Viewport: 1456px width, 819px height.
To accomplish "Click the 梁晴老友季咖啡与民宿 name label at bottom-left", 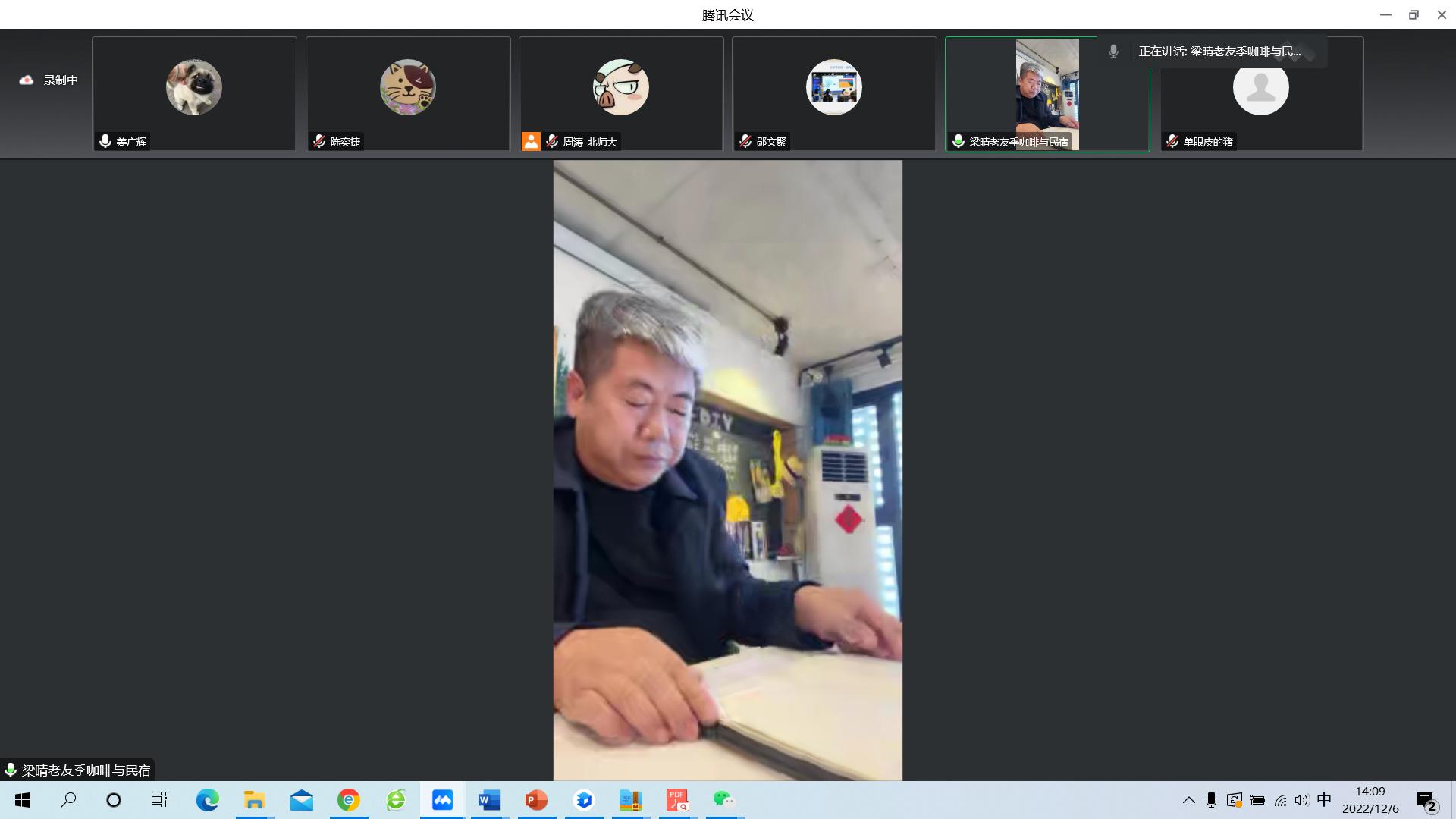I will pos(85,770).
